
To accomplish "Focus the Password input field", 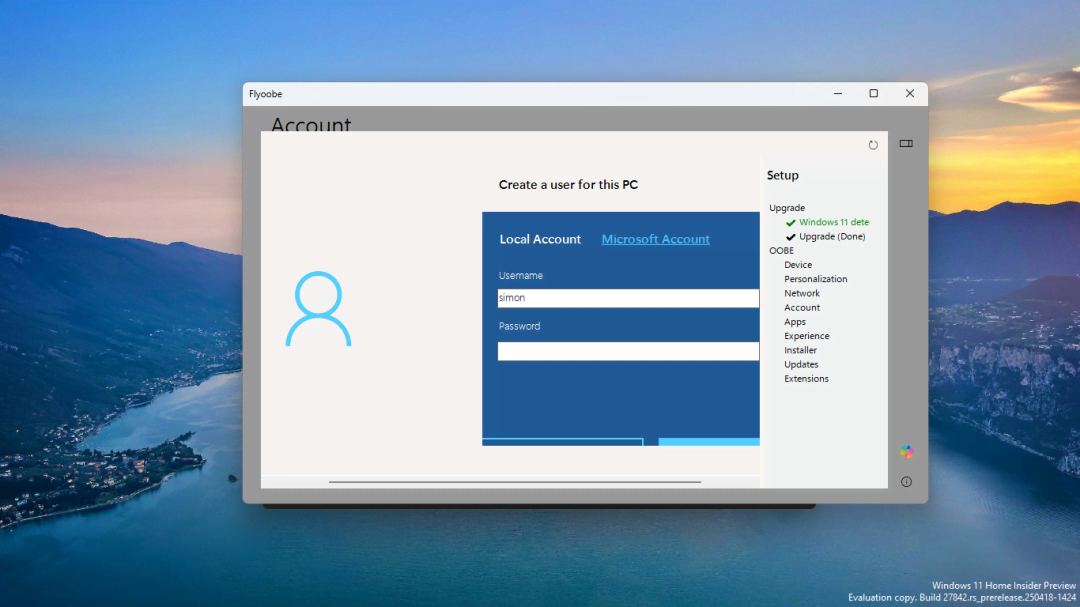I will [628, 351].
